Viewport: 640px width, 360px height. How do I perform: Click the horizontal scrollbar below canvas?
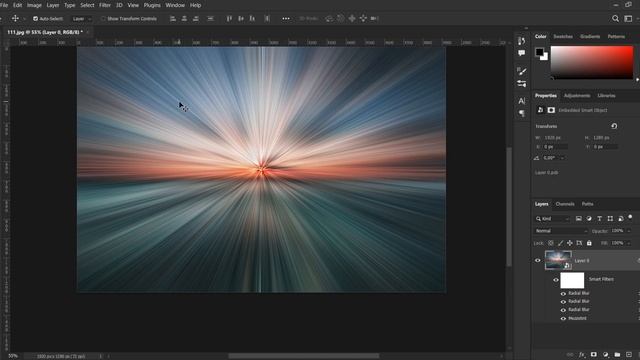(x=303, y=356)
